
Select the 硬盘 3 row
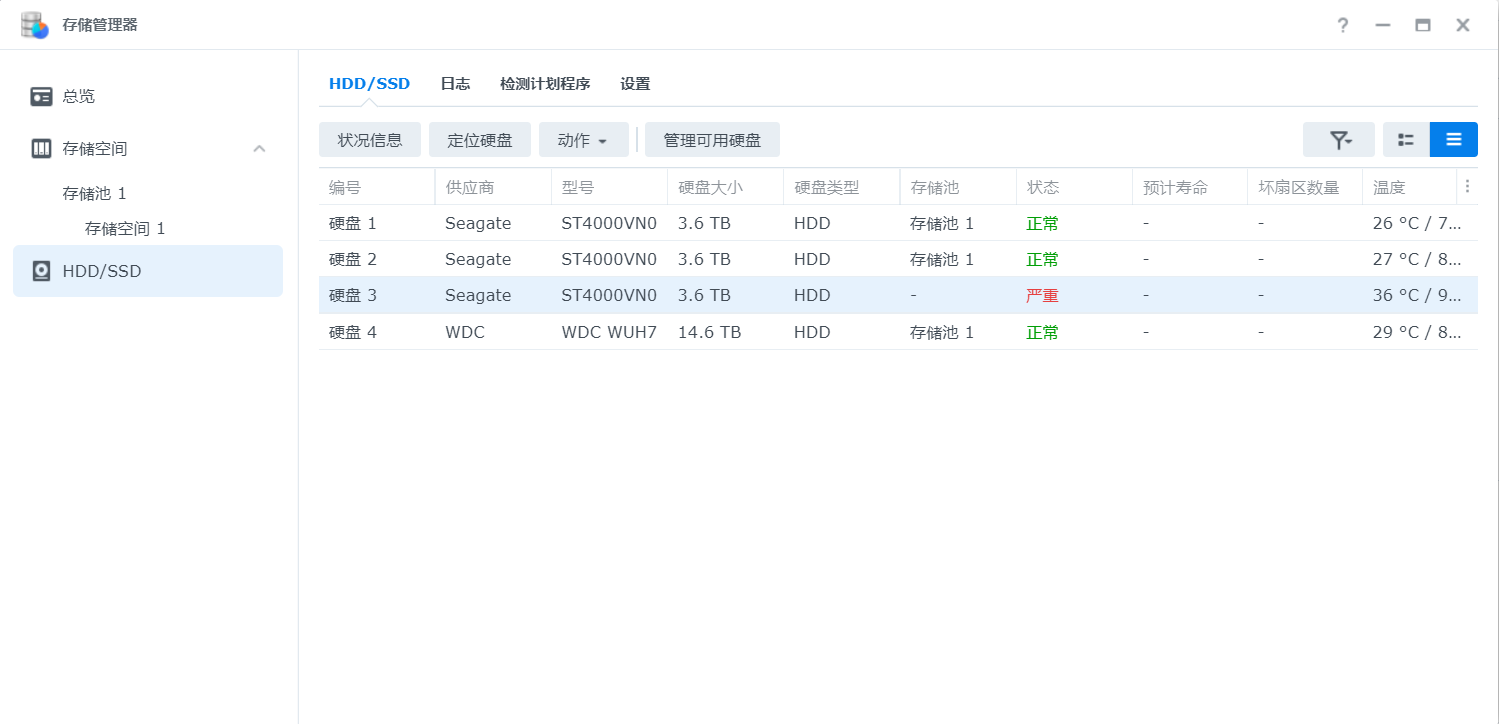[898, 295]
